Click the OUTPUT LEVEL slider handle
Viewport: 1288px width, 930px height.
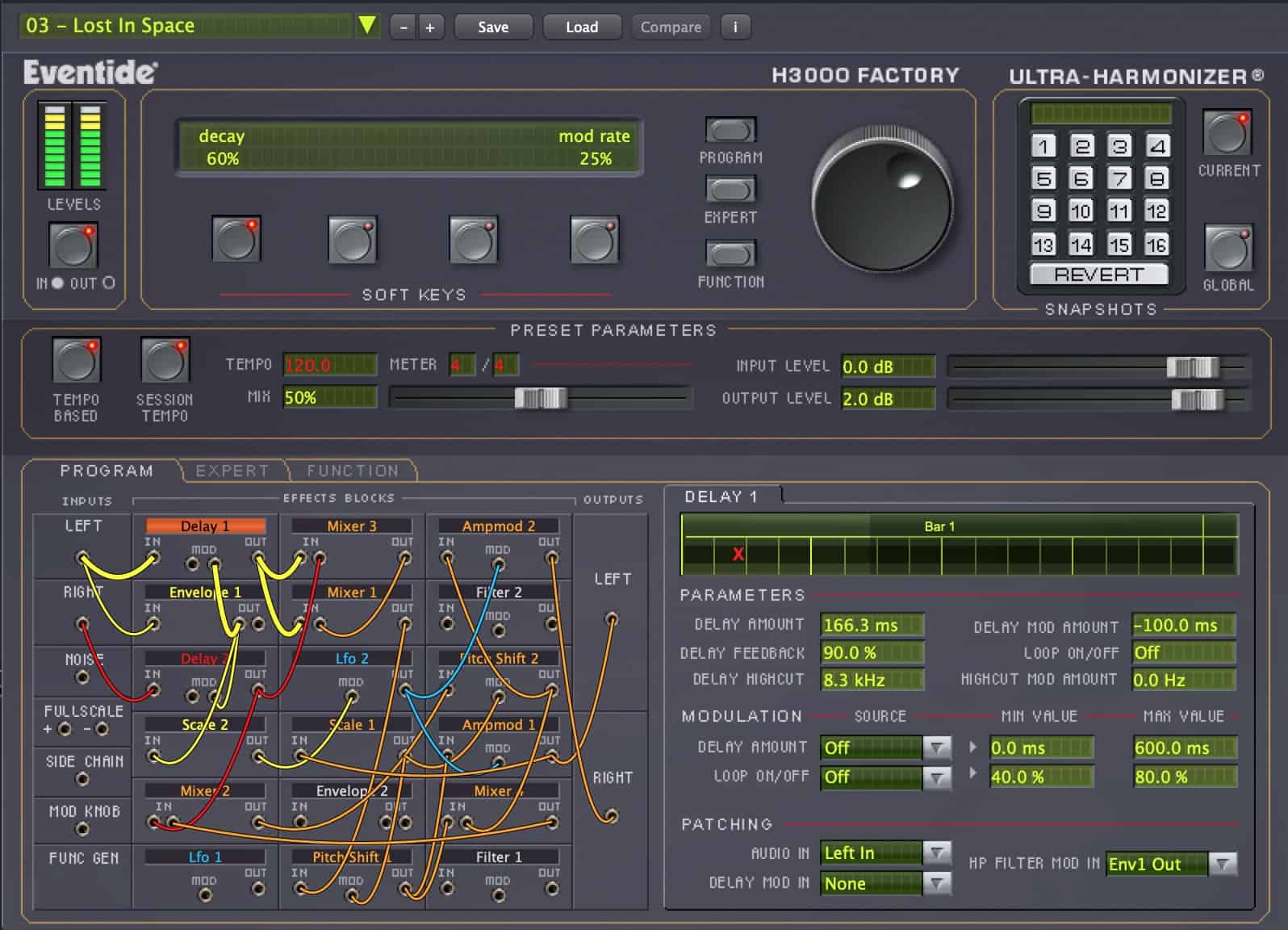(1198, 400)
